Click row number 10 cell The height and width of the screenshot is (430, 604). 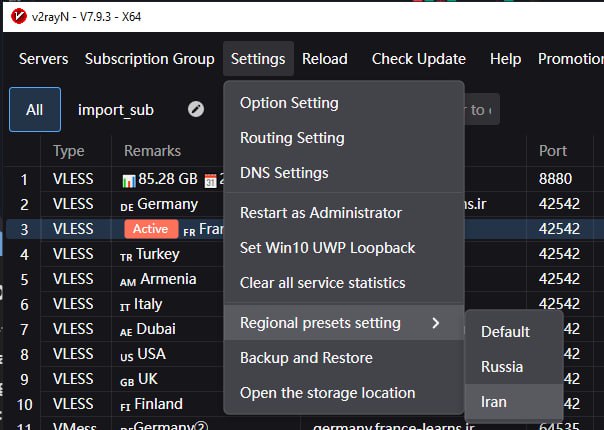(x=24, y=405)
